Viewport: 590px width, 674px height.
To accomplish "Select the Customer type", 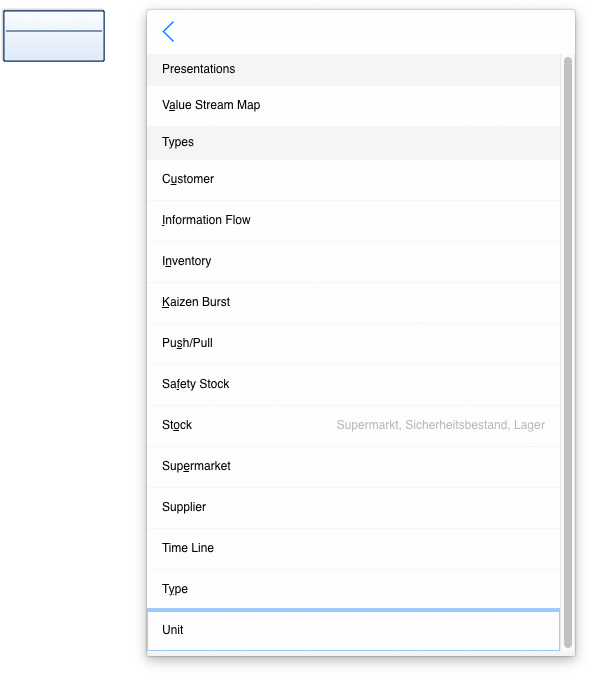I will [x=354, y=180].
